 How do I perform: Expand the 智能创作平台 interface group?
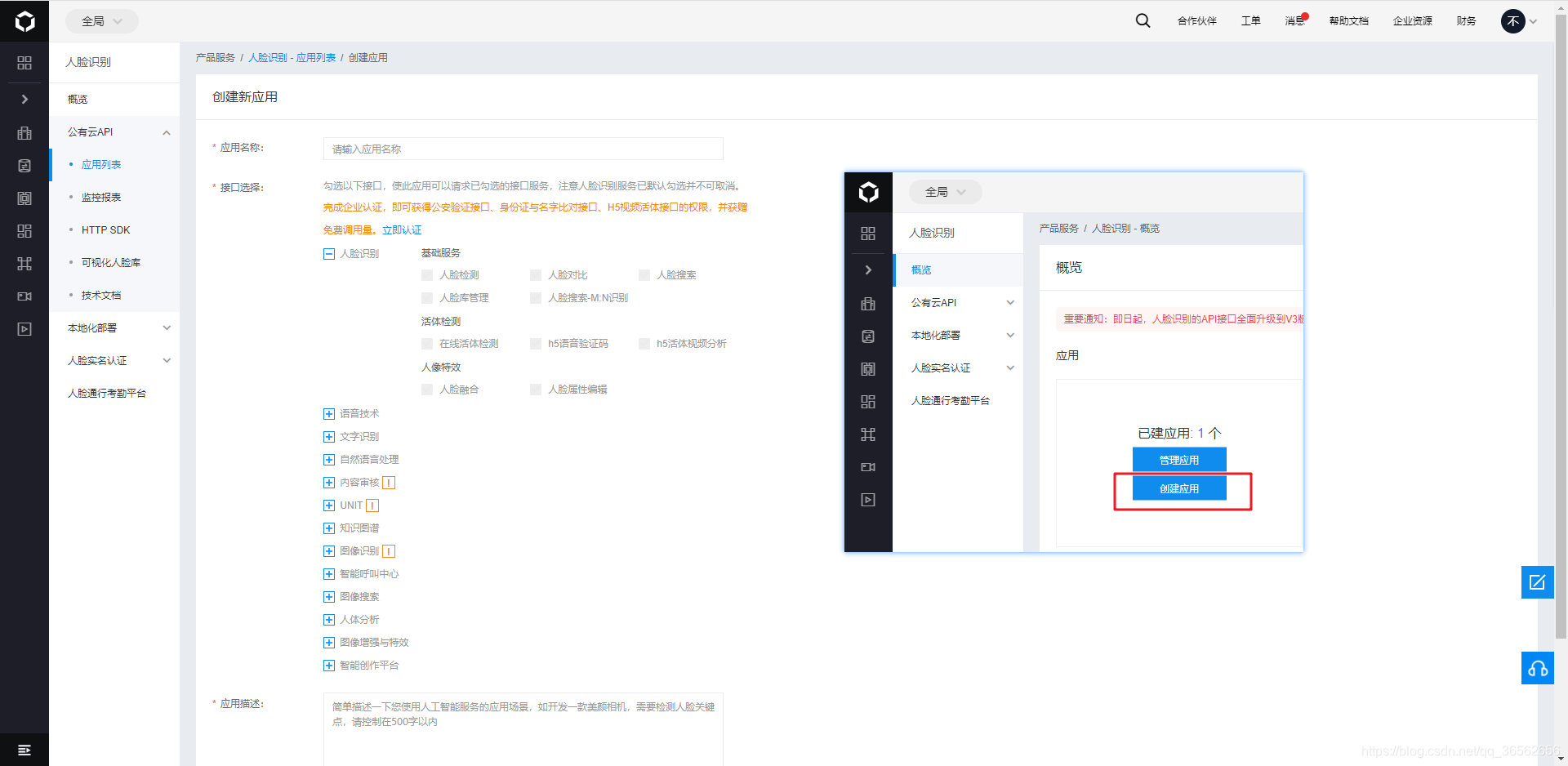click(x=329, y=666)
